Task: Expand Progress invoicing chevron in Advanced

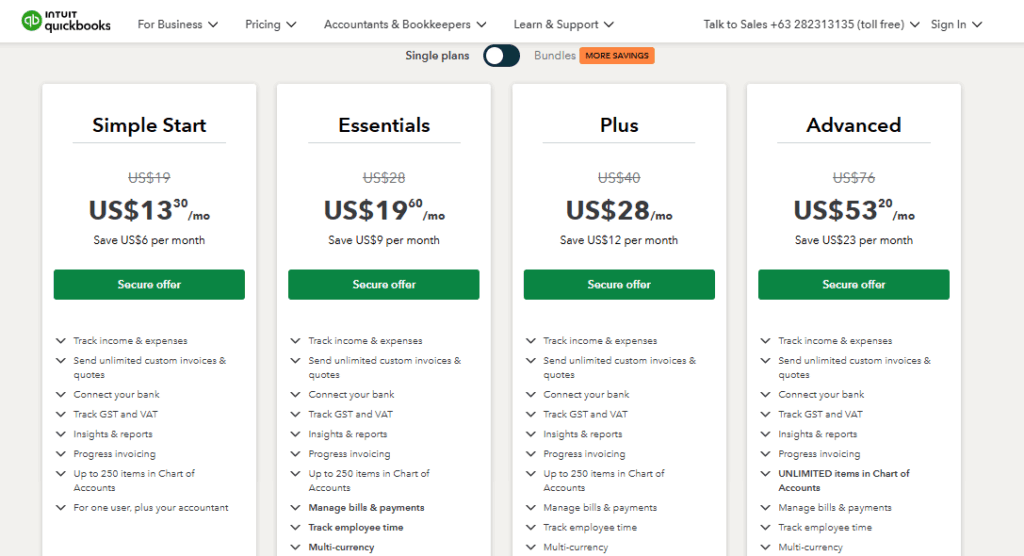Action: [x=767, y=454]
